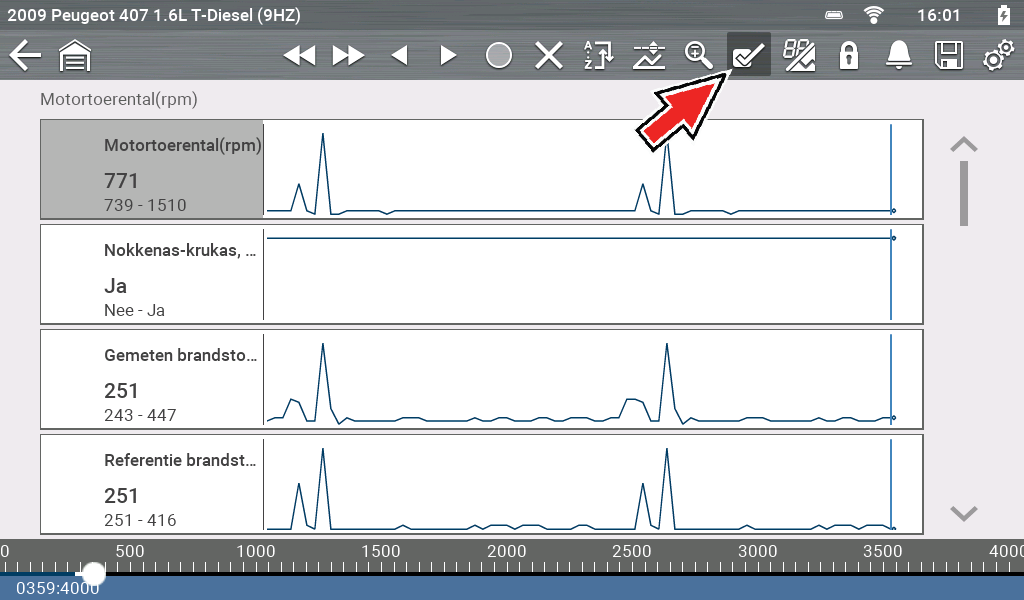Clear the data using the X icon

pyautogui.click(x=548, y=55)
